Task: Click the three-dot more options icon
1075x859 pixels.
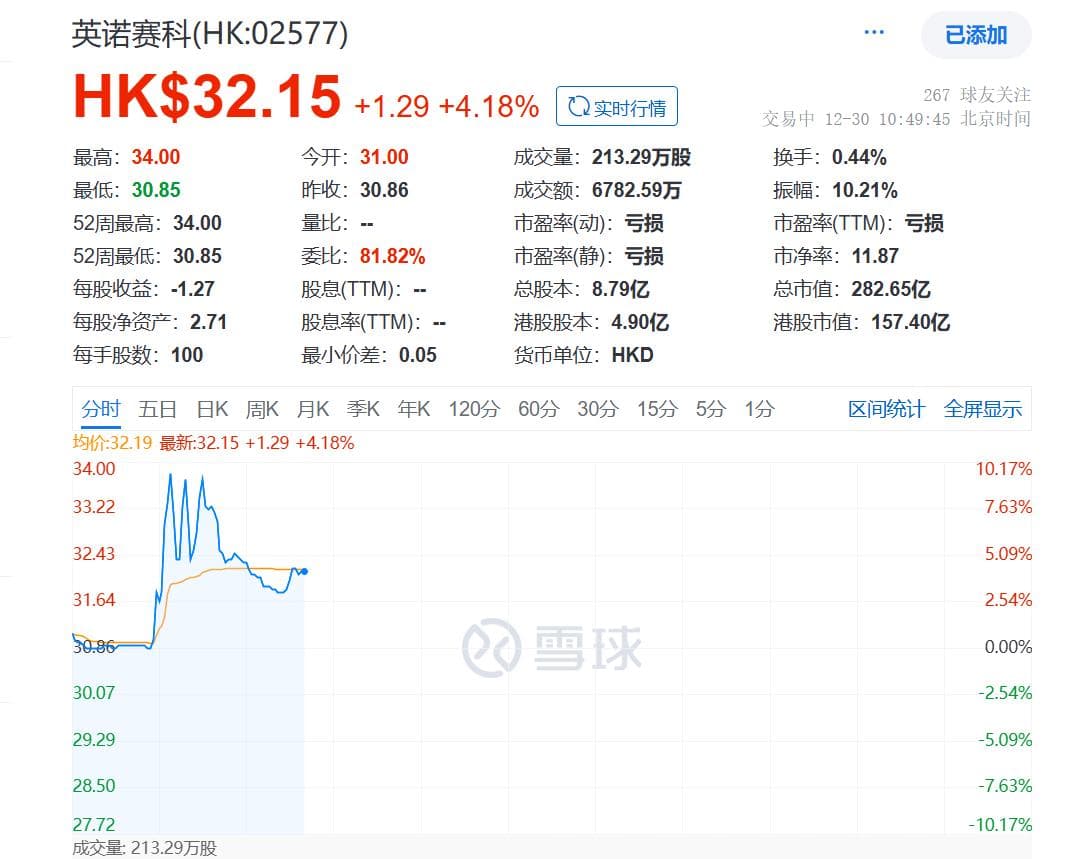Action: [x=874, y=33]
